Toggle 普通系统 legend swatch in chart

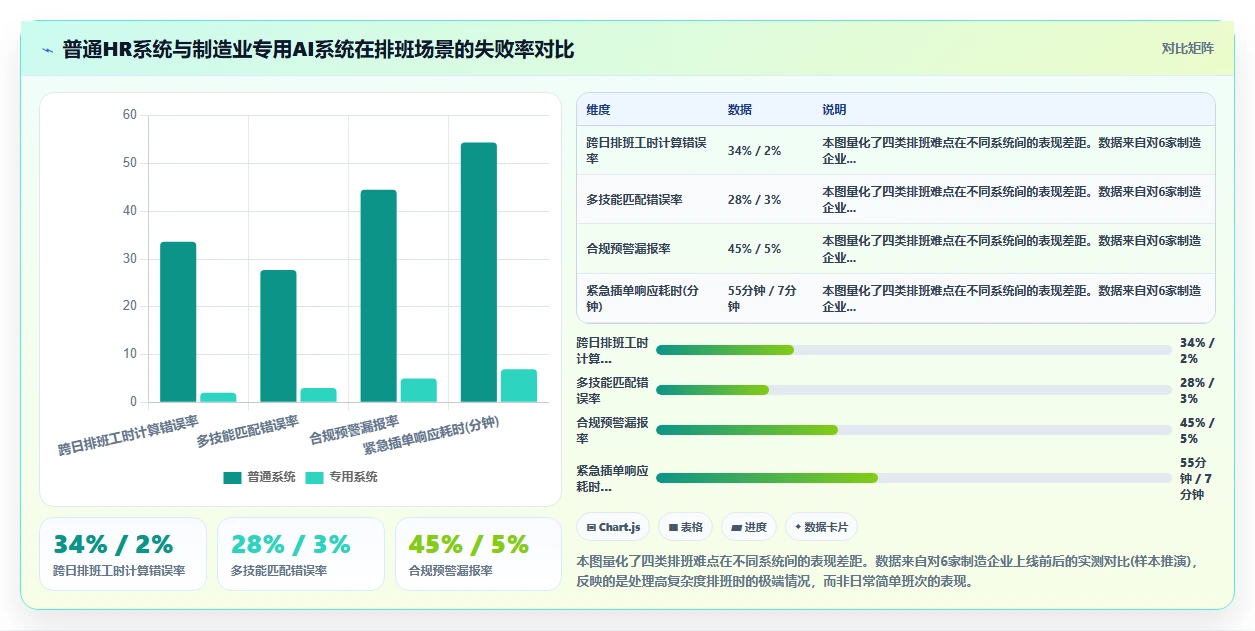click(232, 477)
